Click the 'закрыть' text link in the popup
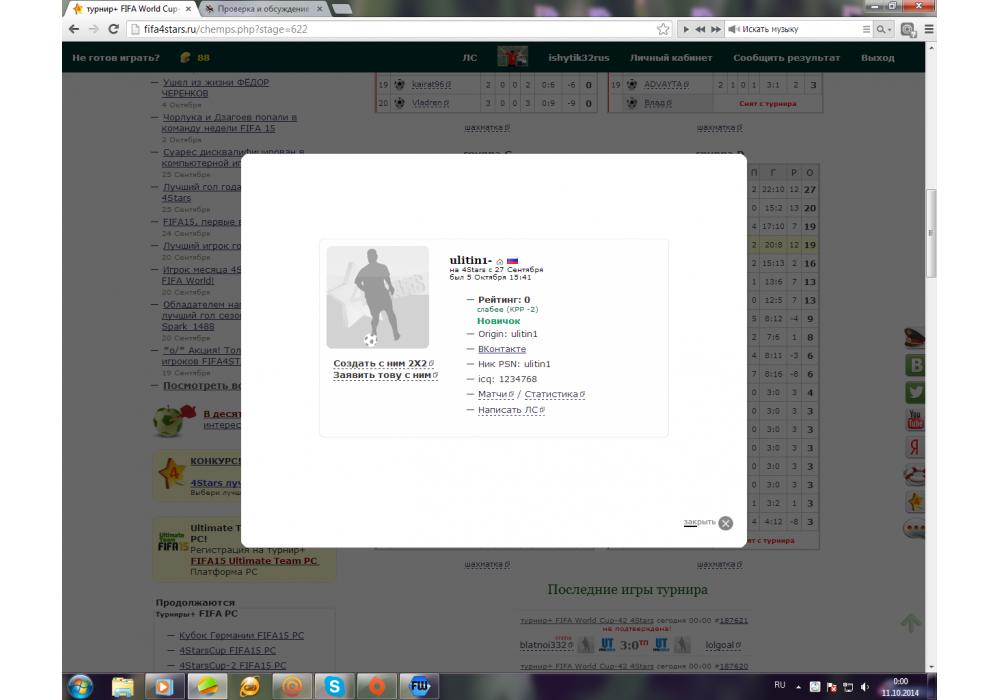The height and width of the screenshot is (700, 1000). 699,522
